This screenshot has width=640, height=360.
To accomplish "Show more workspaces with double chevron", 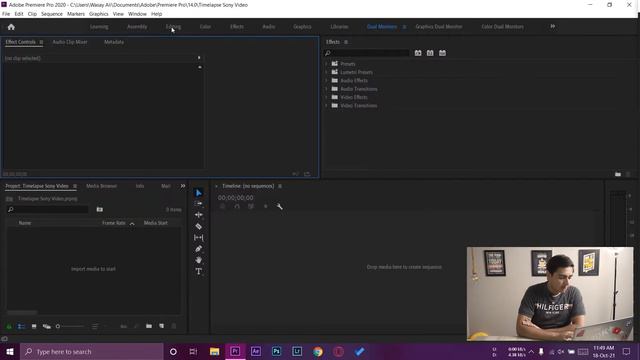I will 553,27.
